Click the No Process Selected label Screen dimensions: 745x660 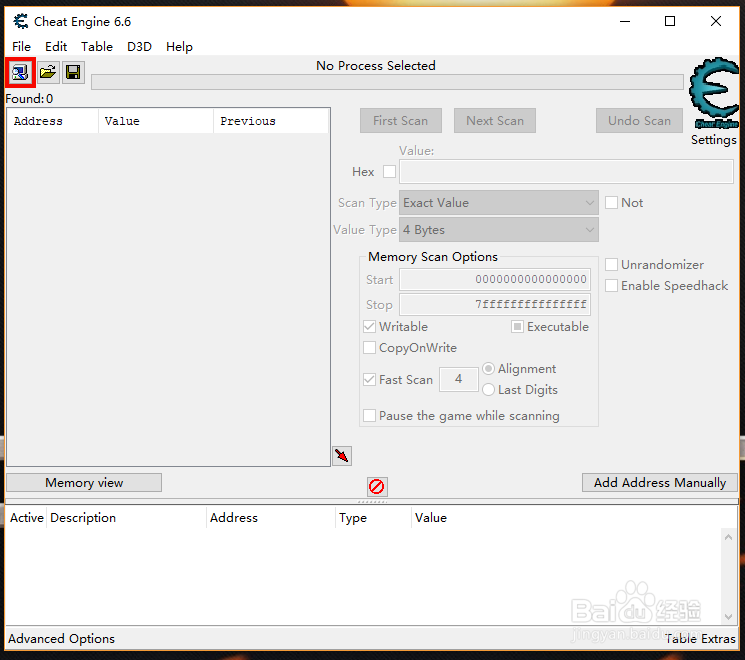pos(375,66)
